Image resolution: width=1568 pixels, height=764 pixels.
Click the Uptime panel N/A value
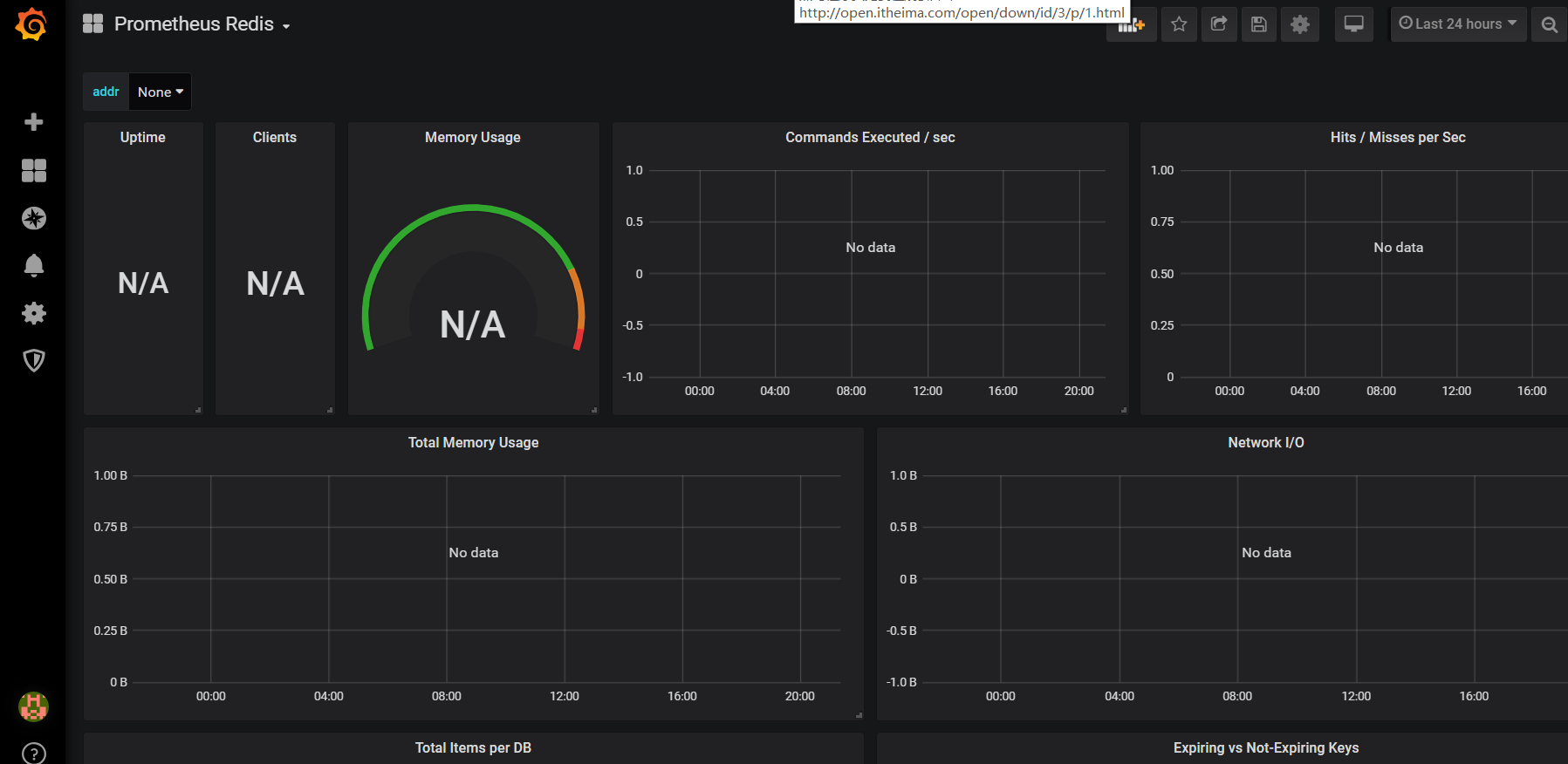click(x=143, y=283)
